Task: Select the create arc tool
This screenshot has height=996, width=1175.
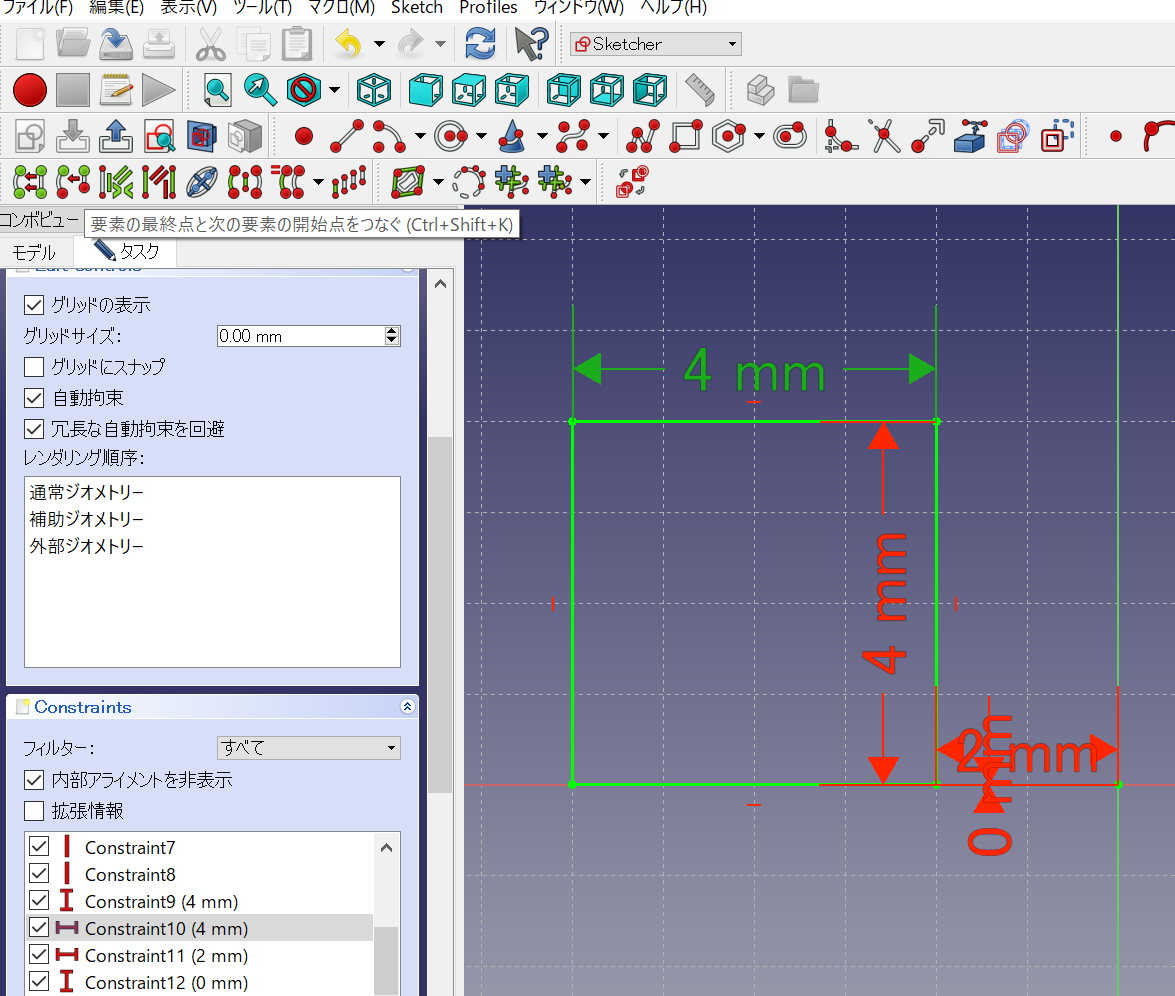Action: pos(389,136)
